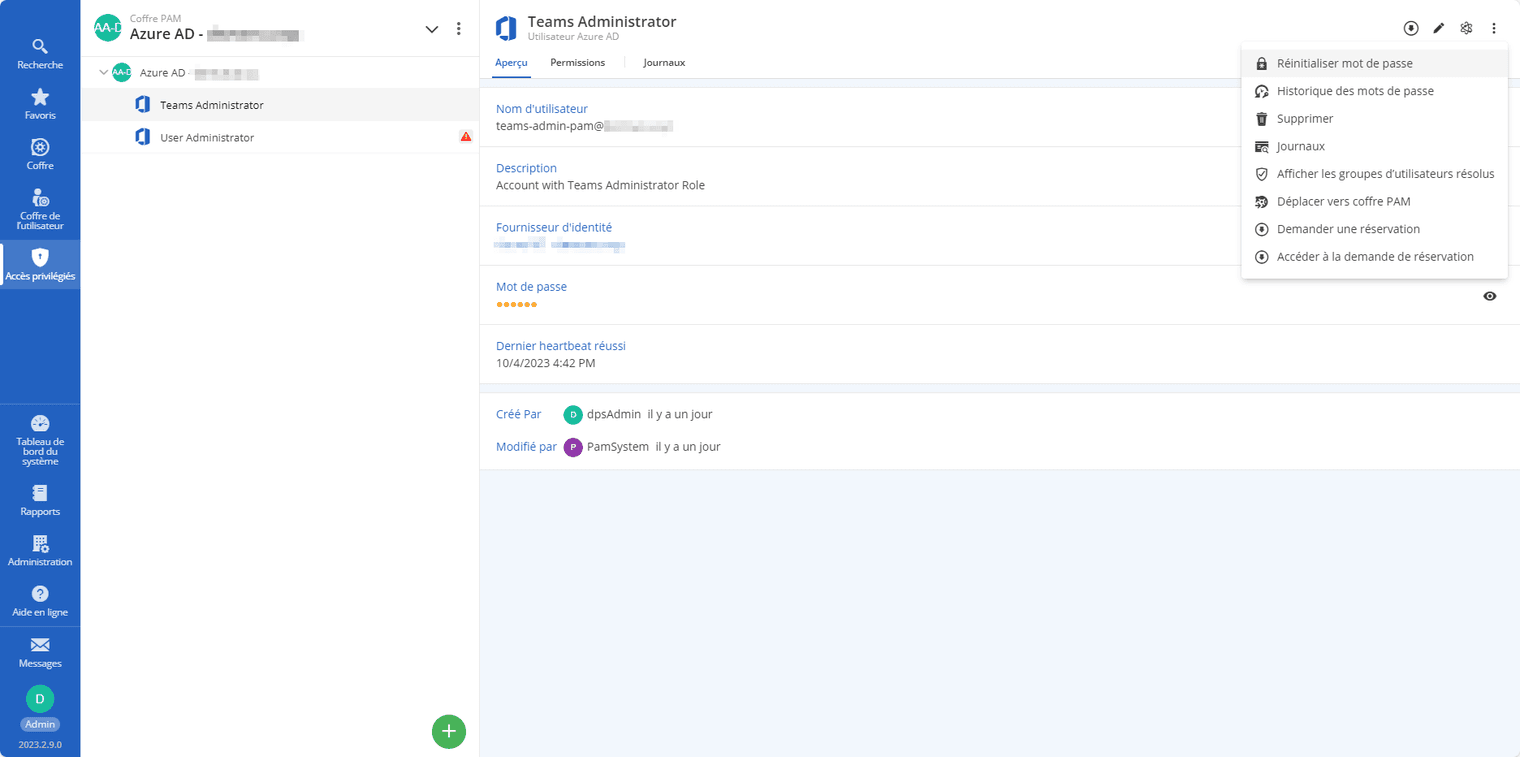The image size is (1520, 757).
Task: Collapse the Azure AD tree node
Action: 104,72
